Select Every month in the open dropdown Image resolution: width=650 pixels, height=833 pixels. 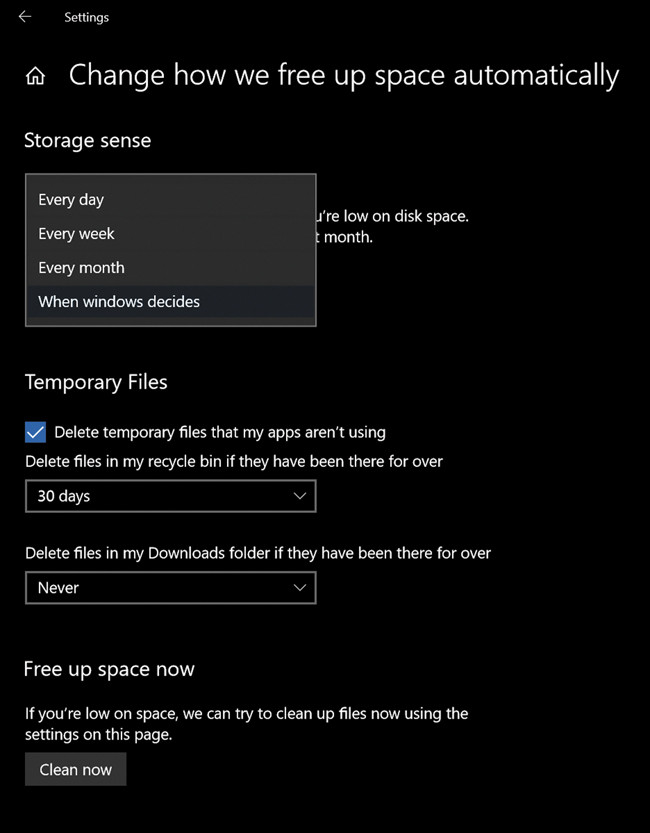81,267
